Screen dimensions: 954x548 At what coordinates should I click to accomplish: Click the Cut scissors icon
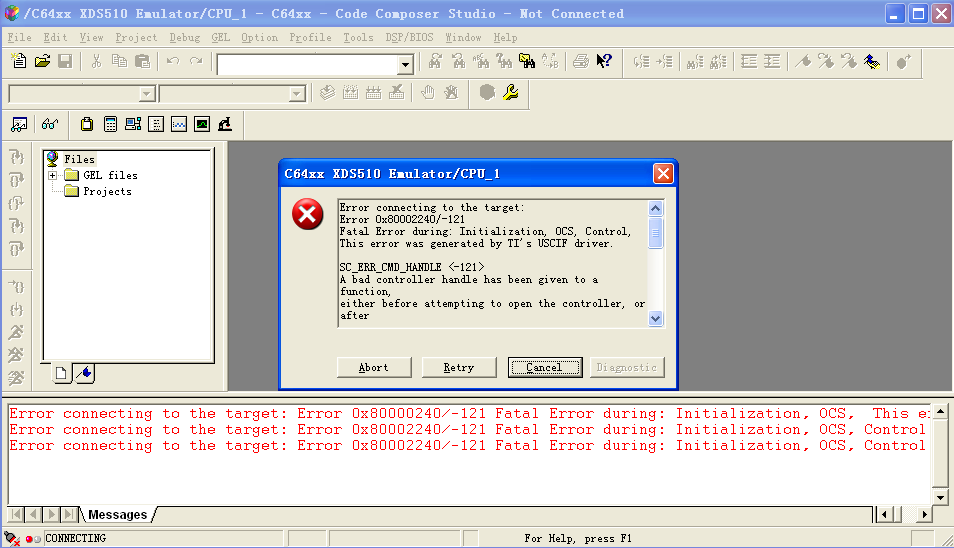pyautogui.click(x=96, y=61)
